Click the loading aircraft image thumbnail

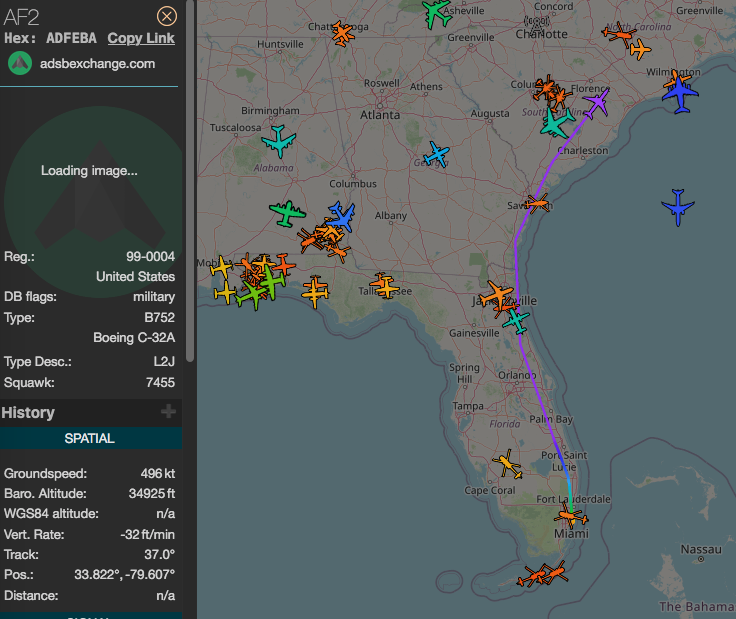coord(93,202)
